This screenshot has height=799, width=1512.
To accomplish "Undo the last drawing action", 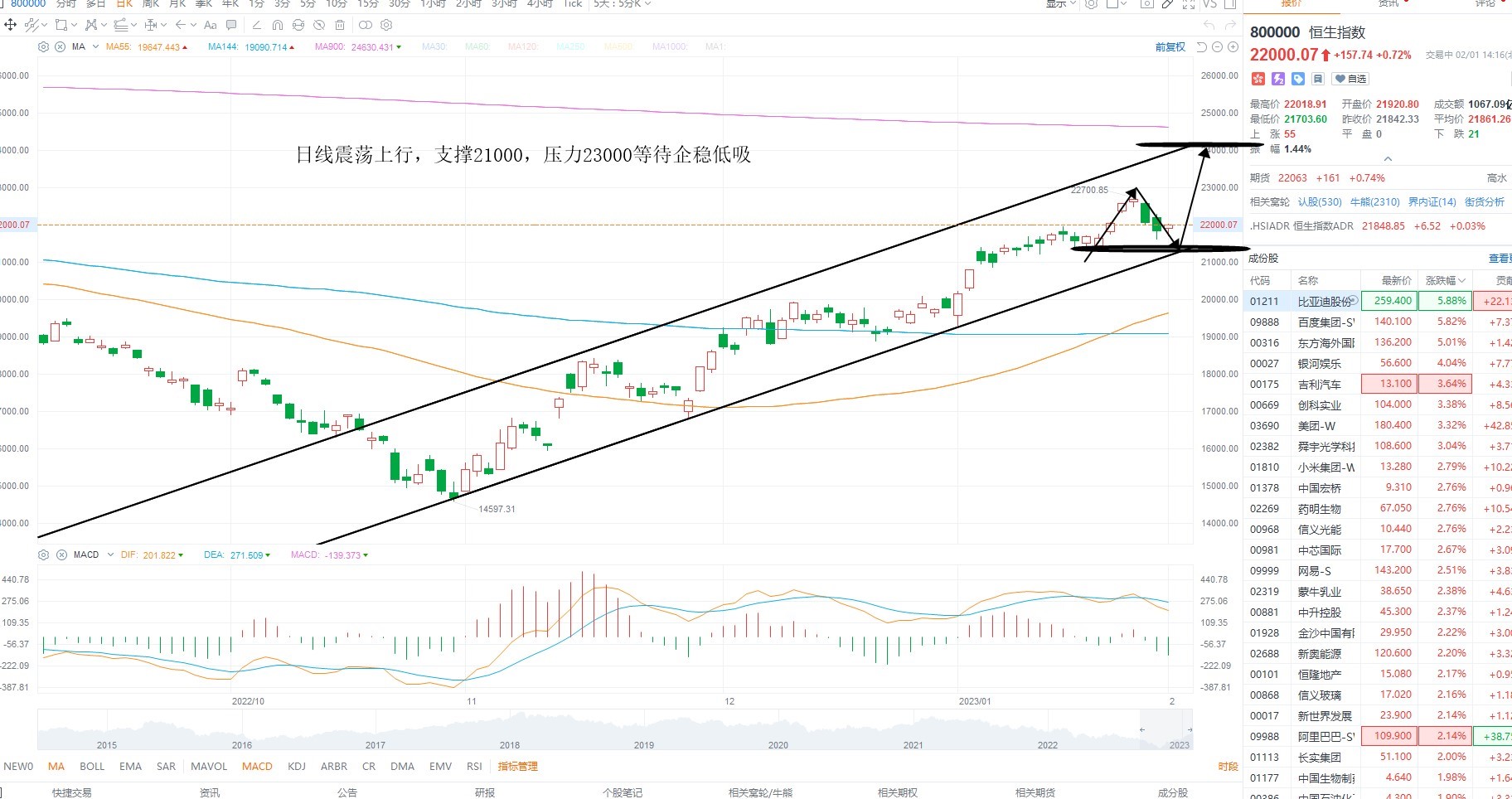I will 1209,25.
